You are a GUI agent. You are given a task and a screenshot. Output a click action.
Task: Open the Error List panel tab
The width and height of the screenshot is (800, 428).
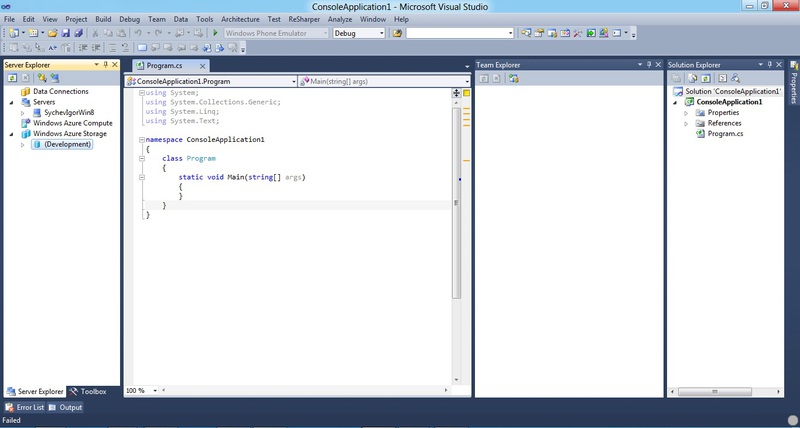point(25,407)
